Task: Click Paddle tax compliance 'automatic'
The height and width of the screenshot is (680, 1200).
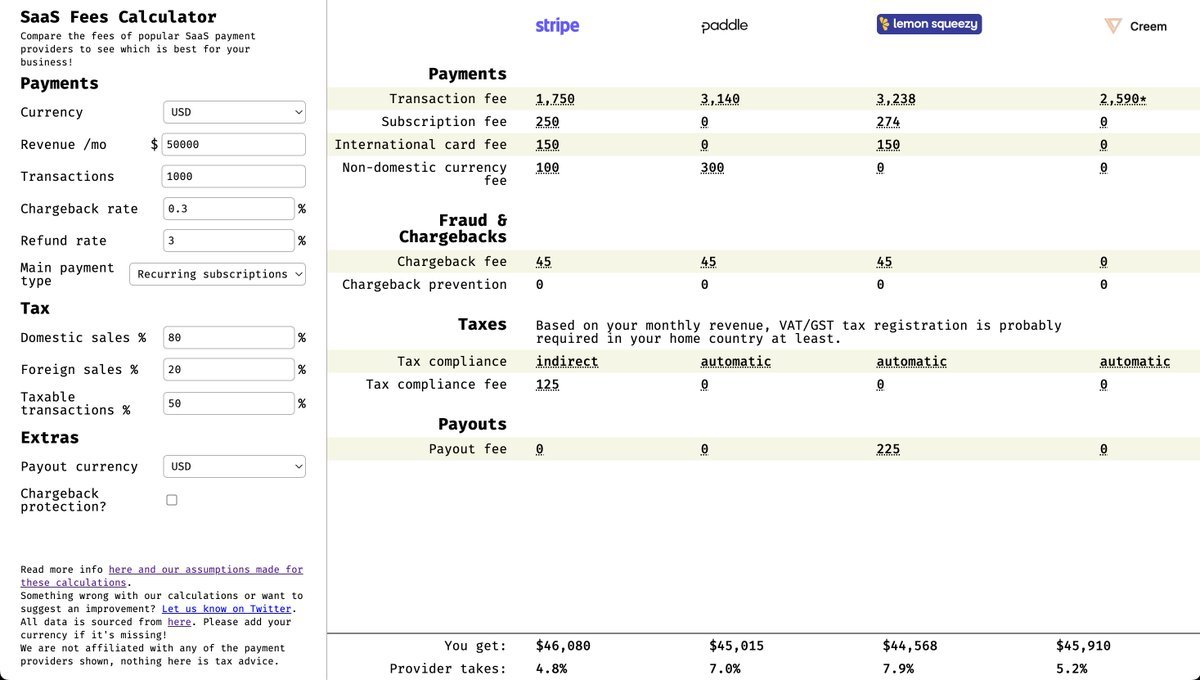Action: pyautogui.click(x=736, y=362)
